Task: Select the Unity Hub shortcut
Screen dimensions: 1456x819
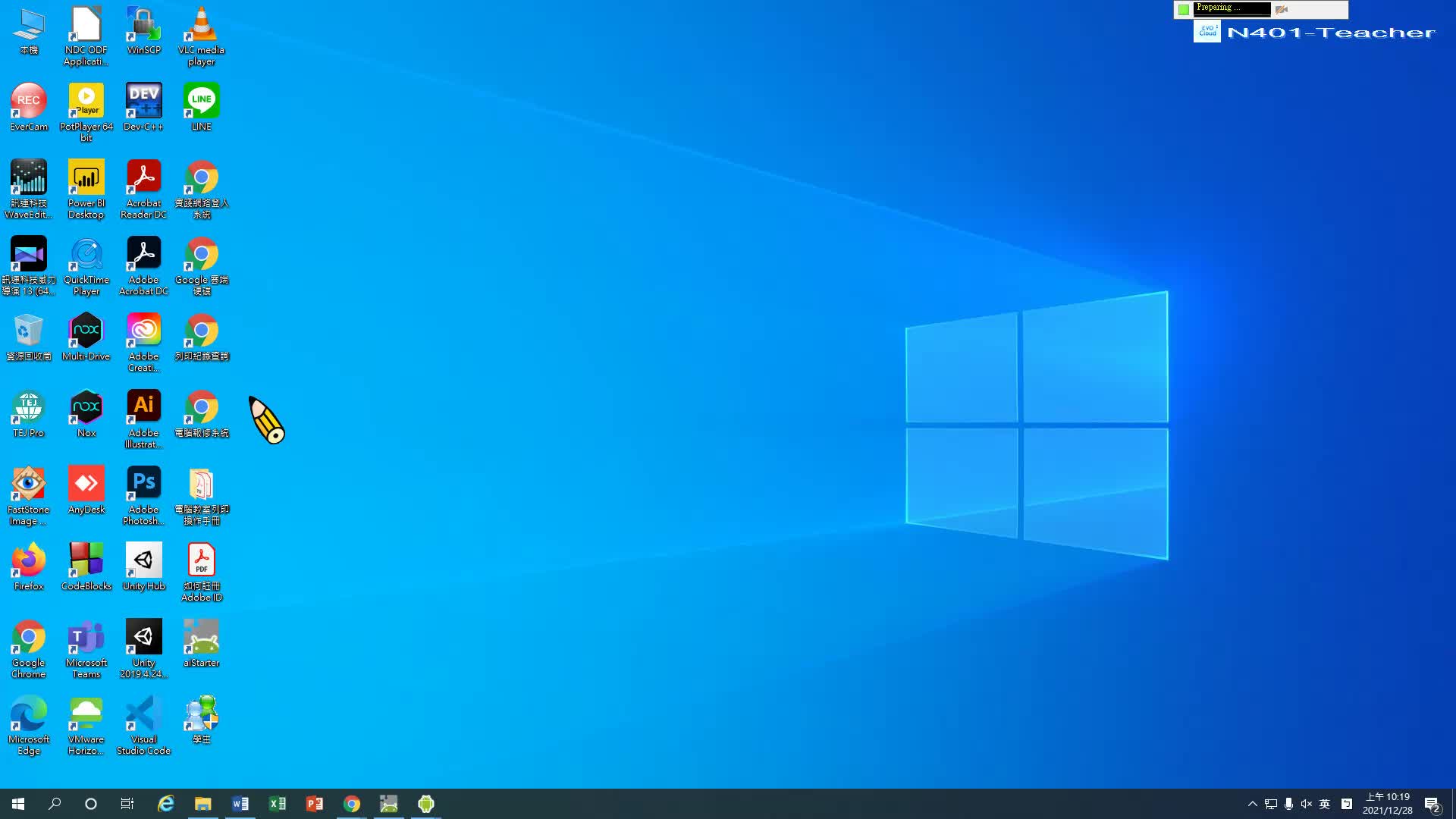Action: point(143,566)
